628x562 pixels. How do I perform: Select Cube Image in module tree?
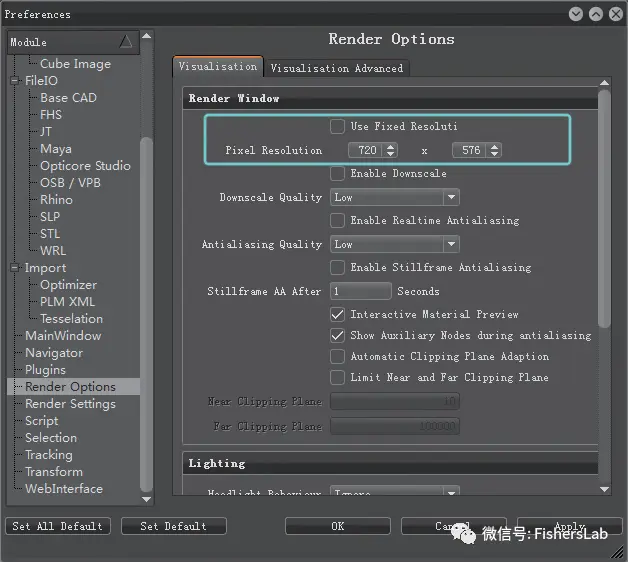(x=75, y=64)
